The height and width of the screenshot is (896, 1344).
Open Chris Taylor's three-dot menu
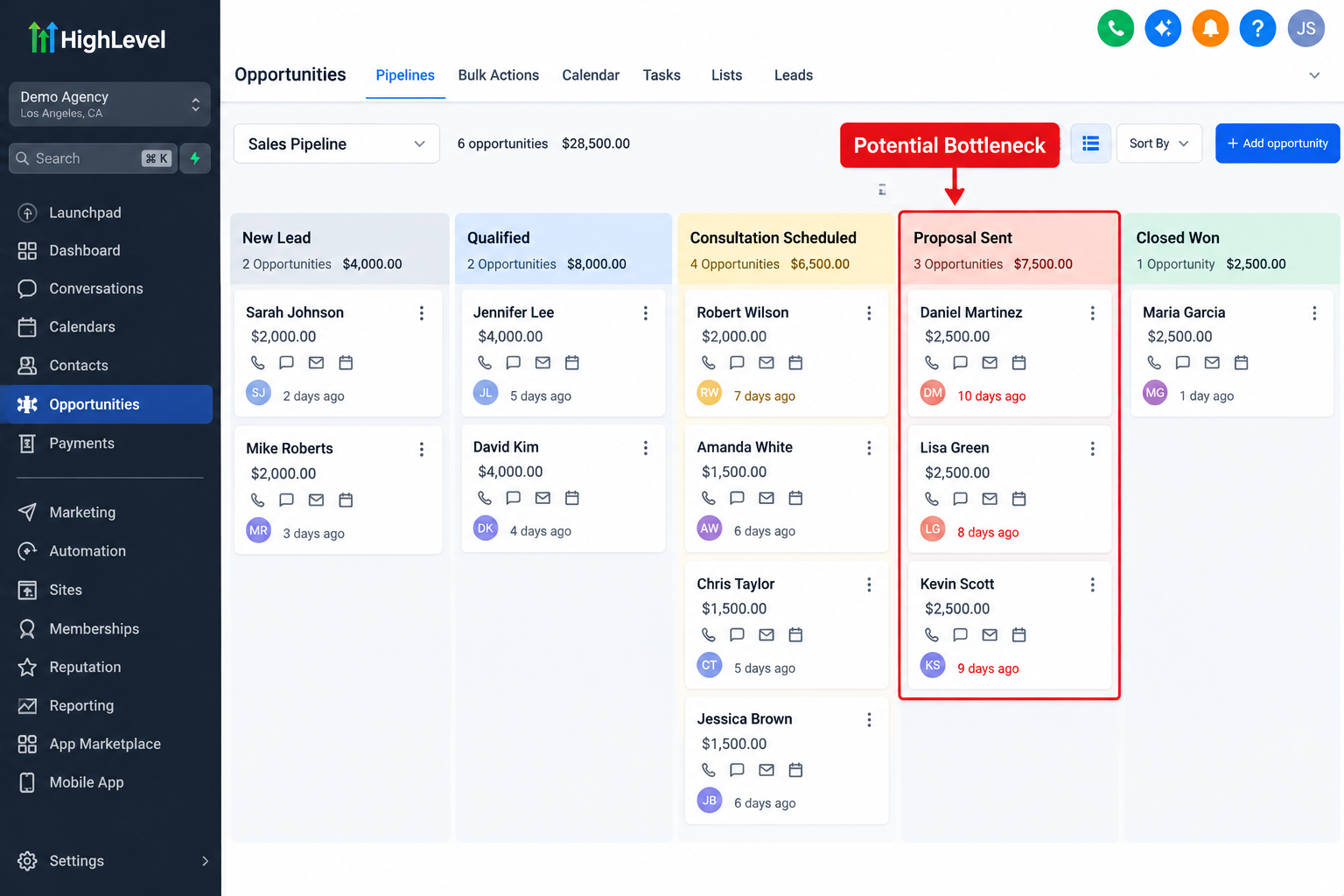[x=869, y=584]
